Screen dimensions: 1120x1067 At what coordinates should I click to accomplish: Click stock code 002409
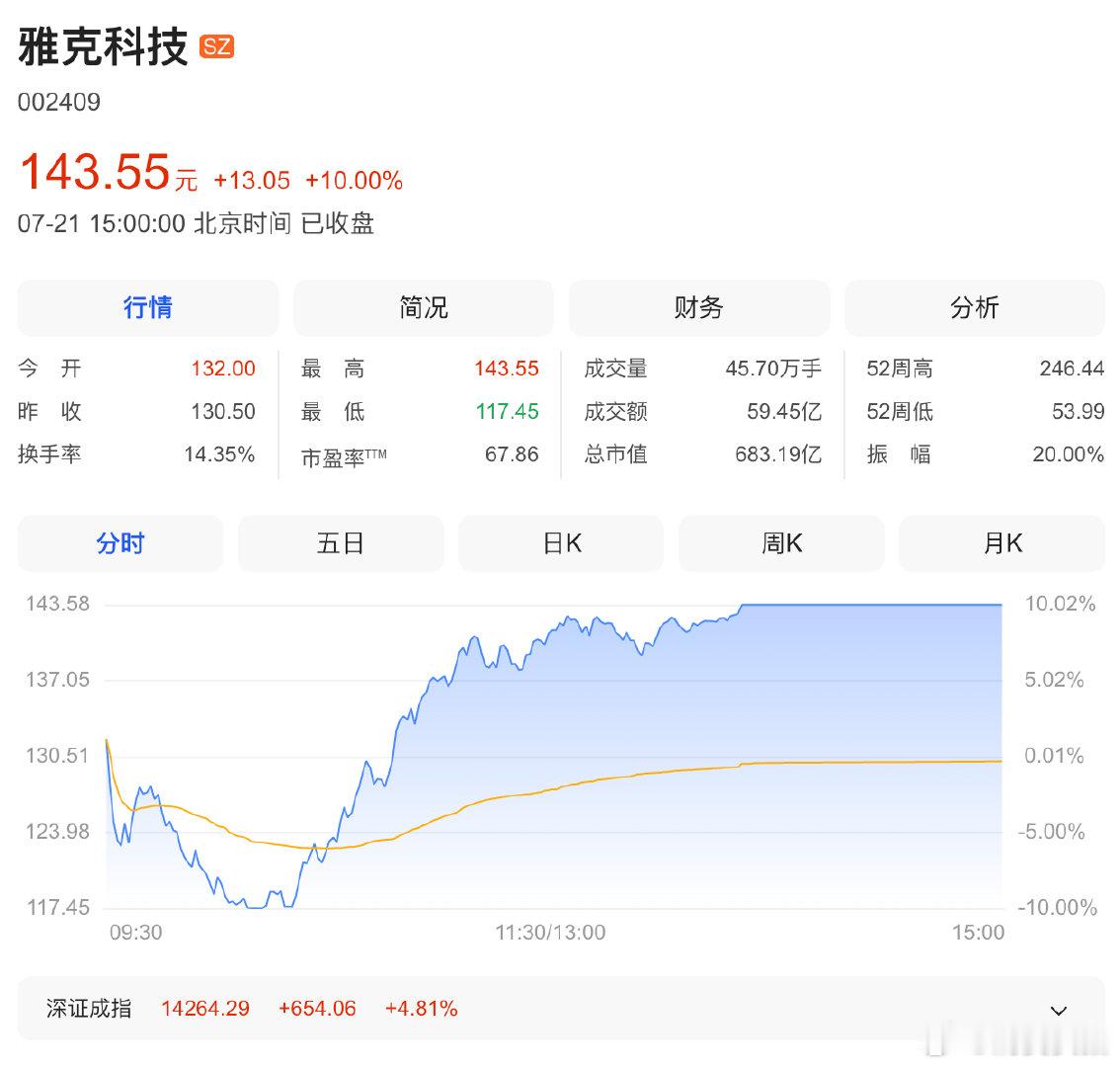point(59,102)
